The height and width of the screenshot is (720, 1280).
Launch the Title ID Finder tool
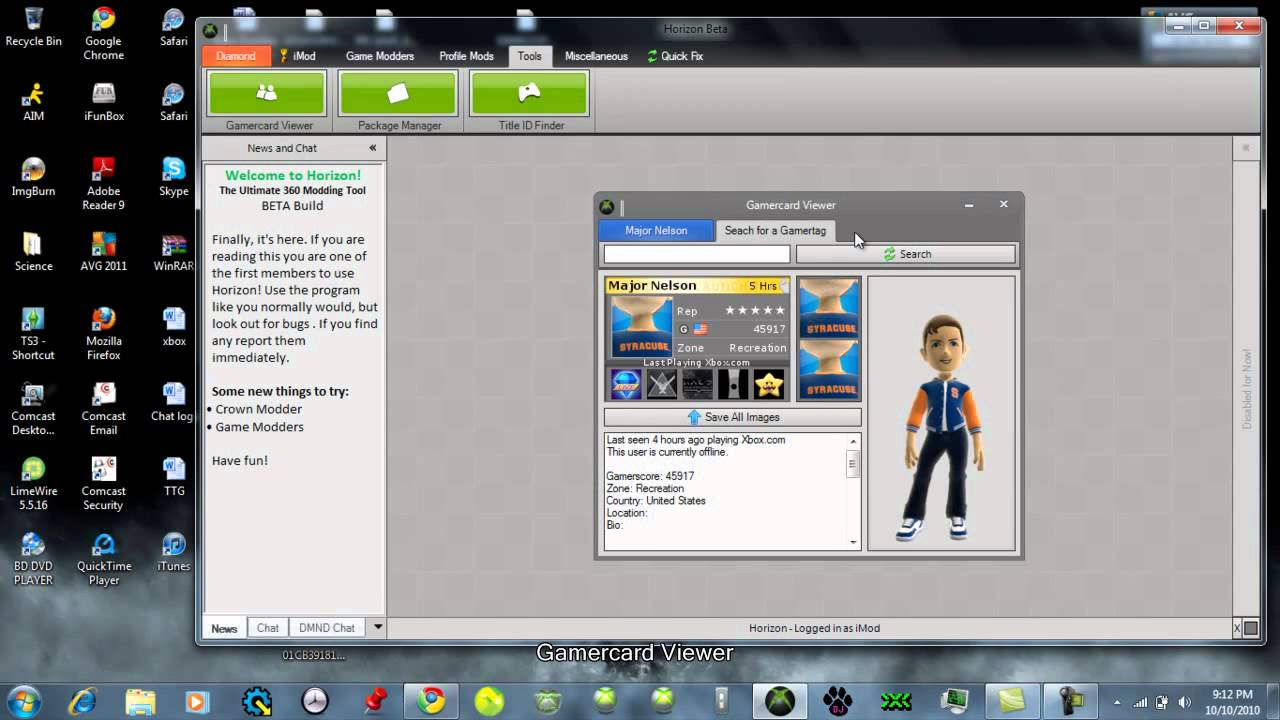tap(529, 94)
